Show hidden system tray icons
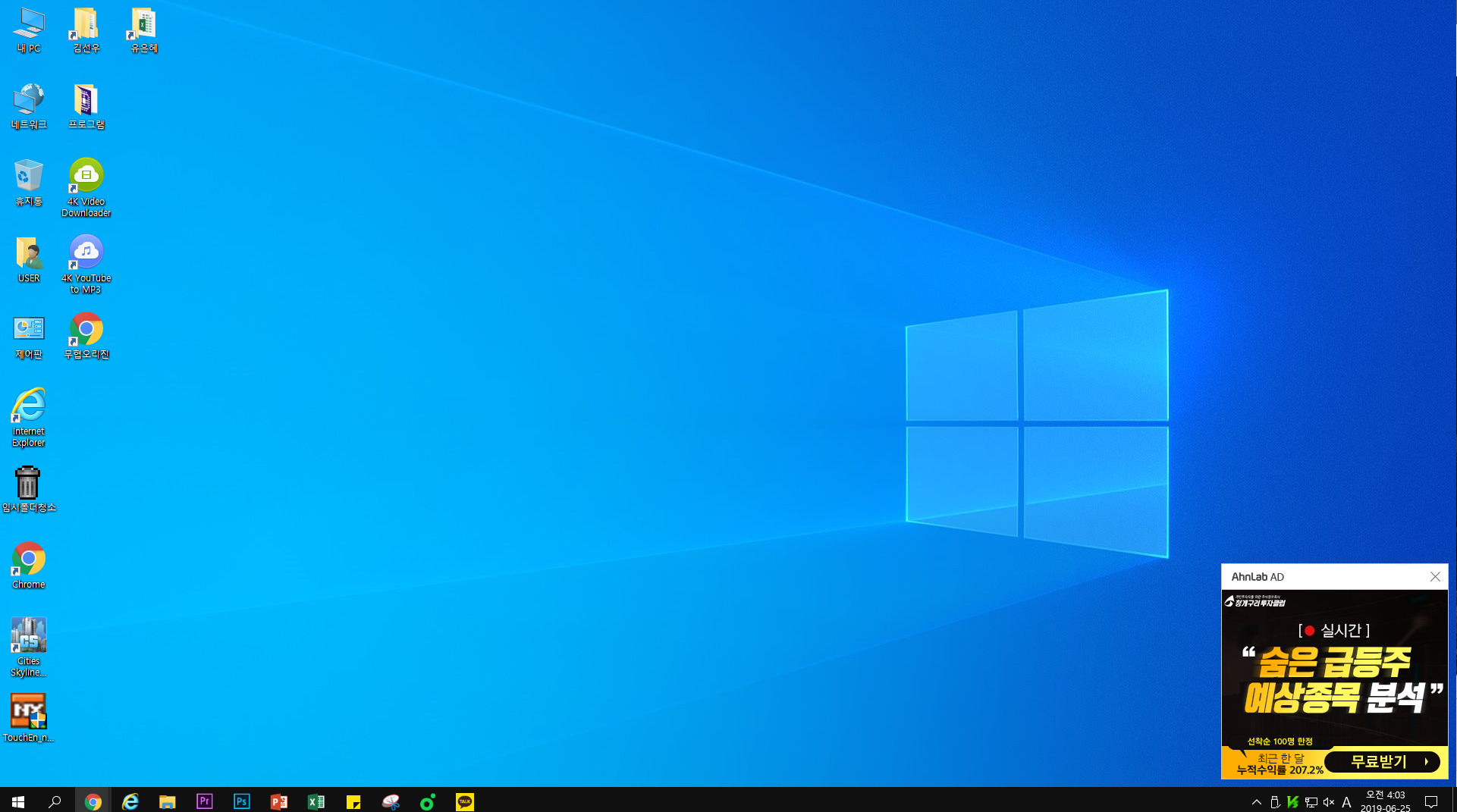 pos(1256,801)
